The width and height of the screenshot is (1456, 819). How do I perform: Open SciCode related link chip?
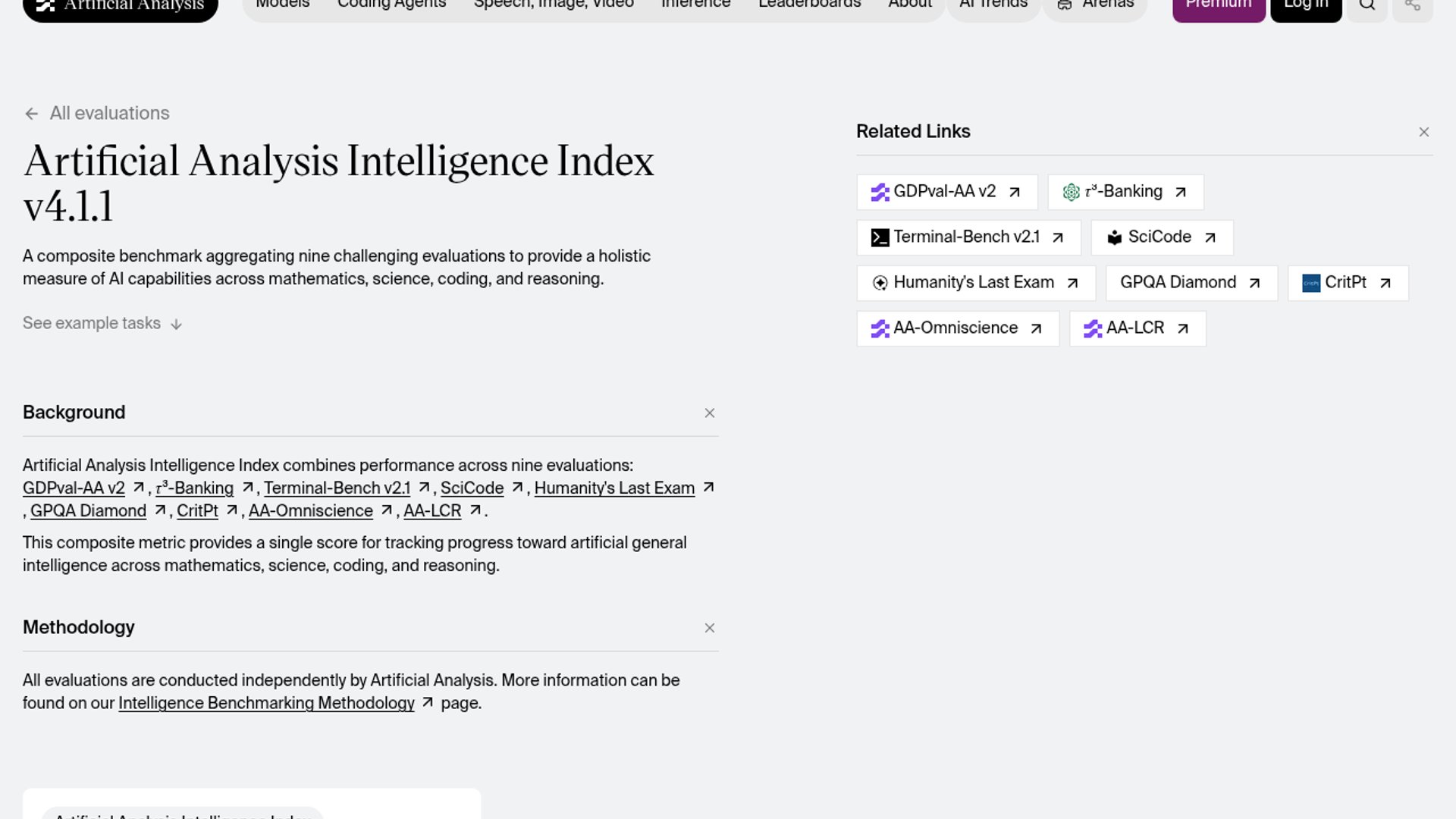click(x=1162, y=237)
